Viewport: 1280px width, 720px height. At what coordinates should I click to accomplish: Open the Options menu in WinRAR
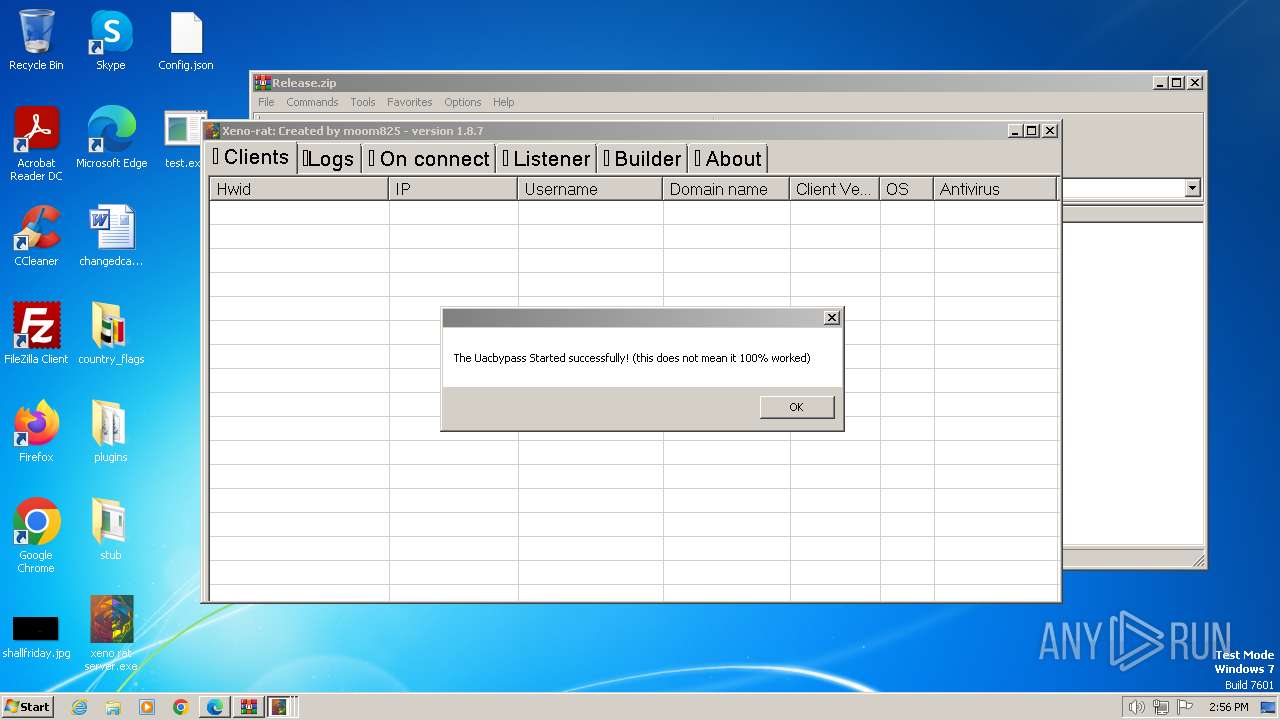[463, 102]
